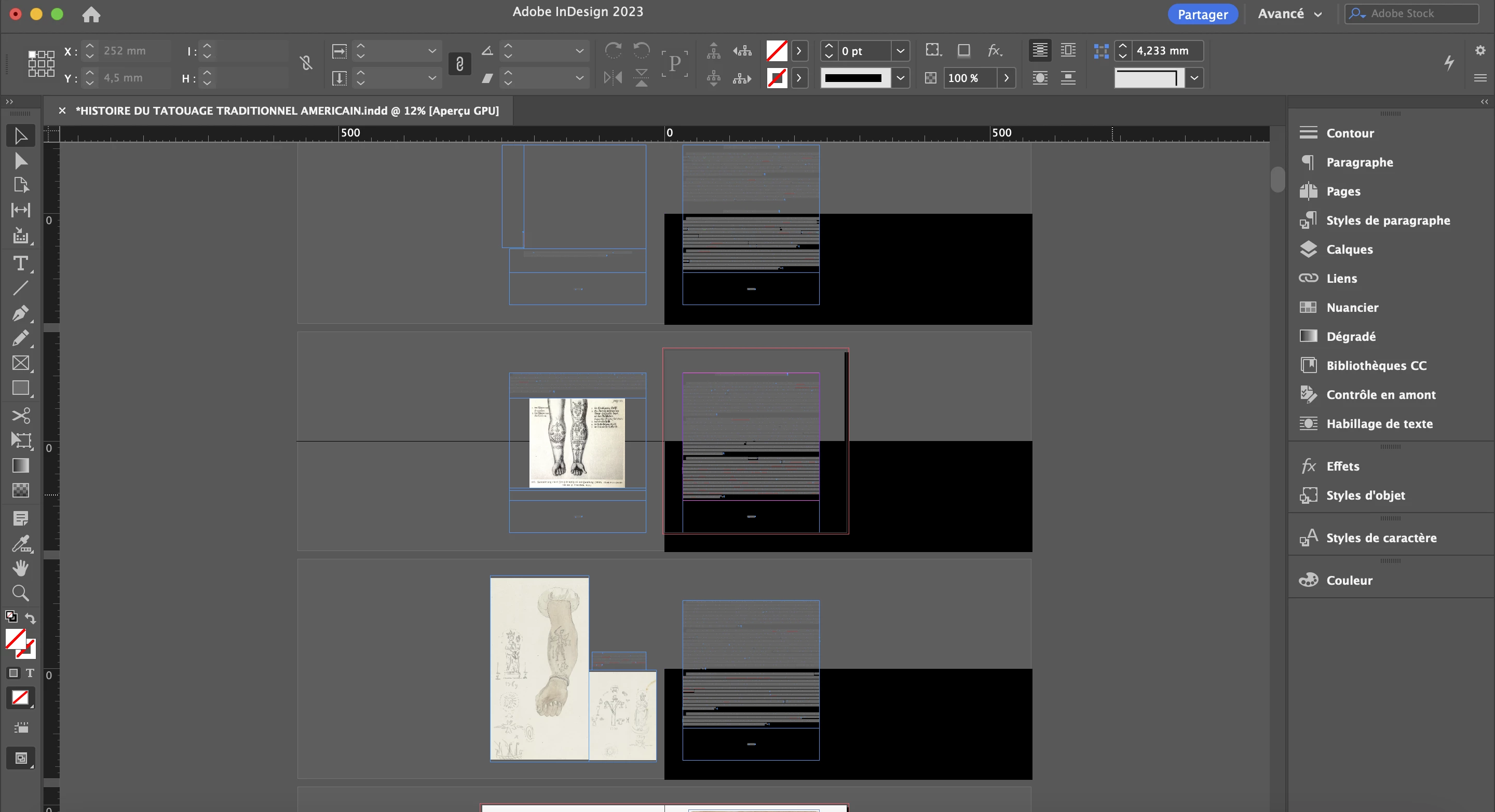Open the stroke weight dropdown
The width and height of the screenshot is (1495, 812).
(x=900, y=51)
